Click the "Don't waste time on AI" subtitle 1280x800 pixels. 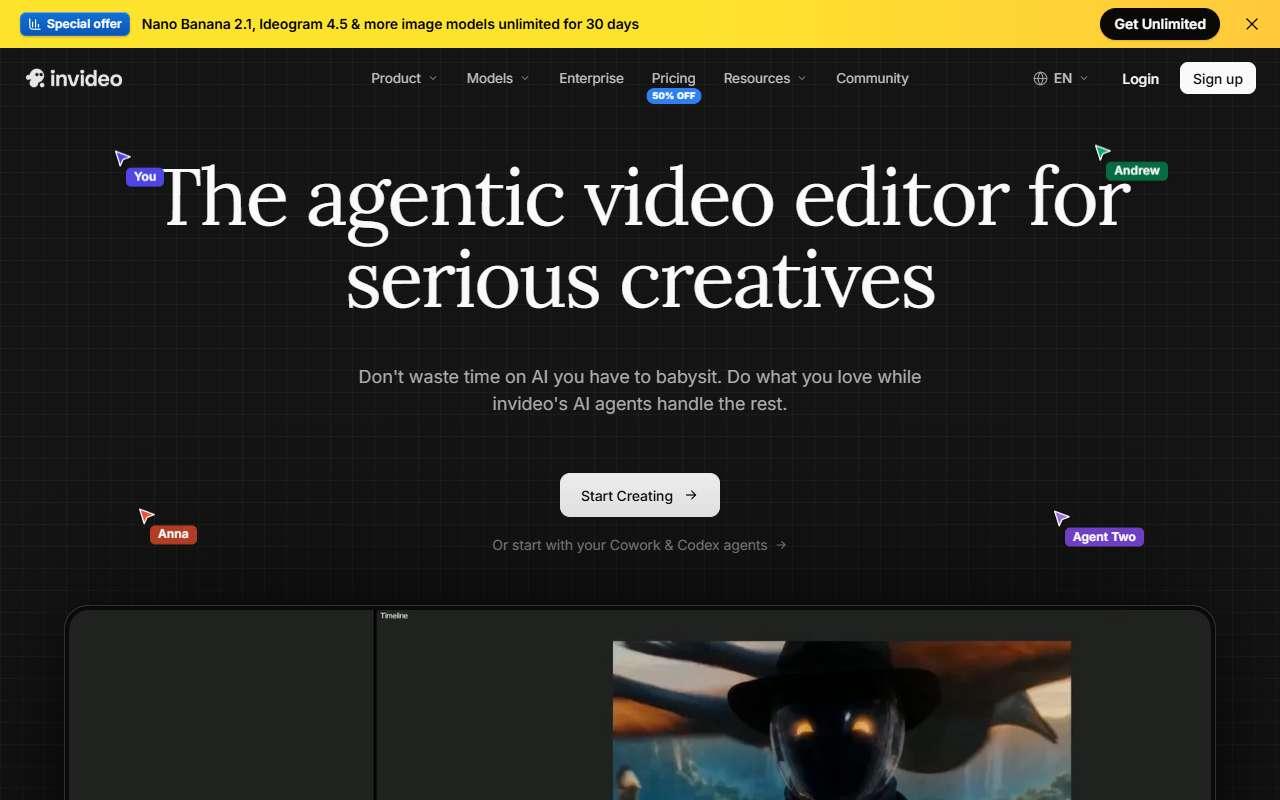tap(640, 391)
